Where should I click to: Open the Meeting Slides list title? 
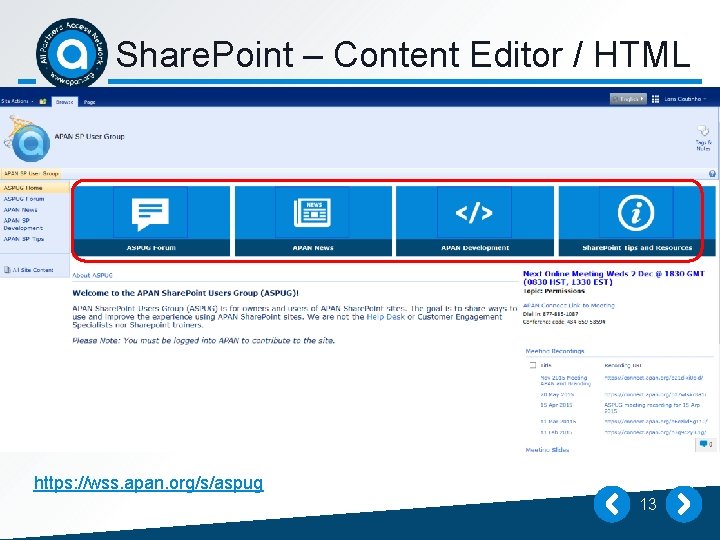547,450
